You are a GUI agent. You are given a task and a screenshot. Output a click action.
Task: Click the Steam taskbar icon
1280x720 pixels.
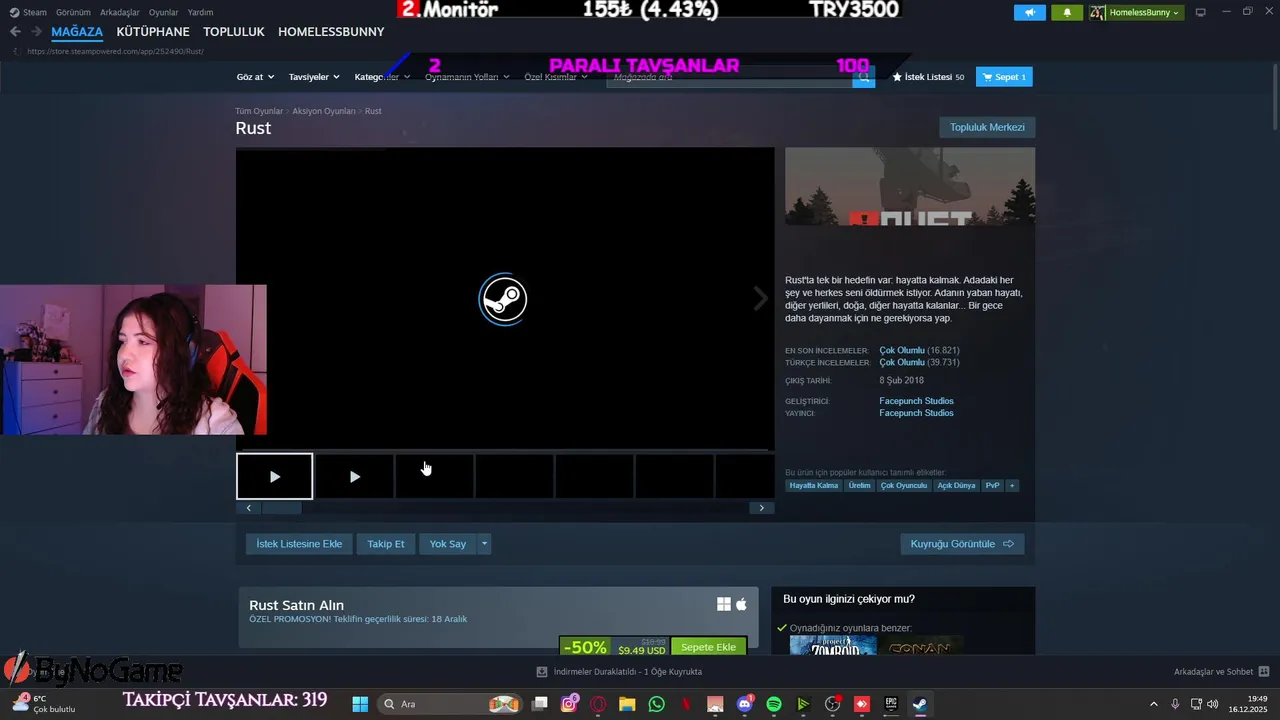click(x=919, y=704)
